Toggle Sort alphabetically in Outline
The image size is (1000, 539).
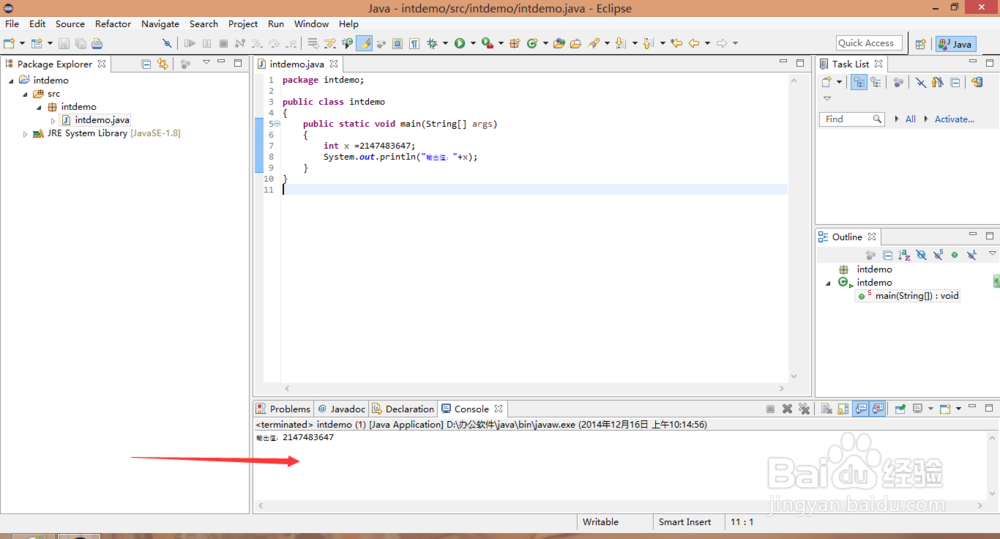click(x=904, y=255)
